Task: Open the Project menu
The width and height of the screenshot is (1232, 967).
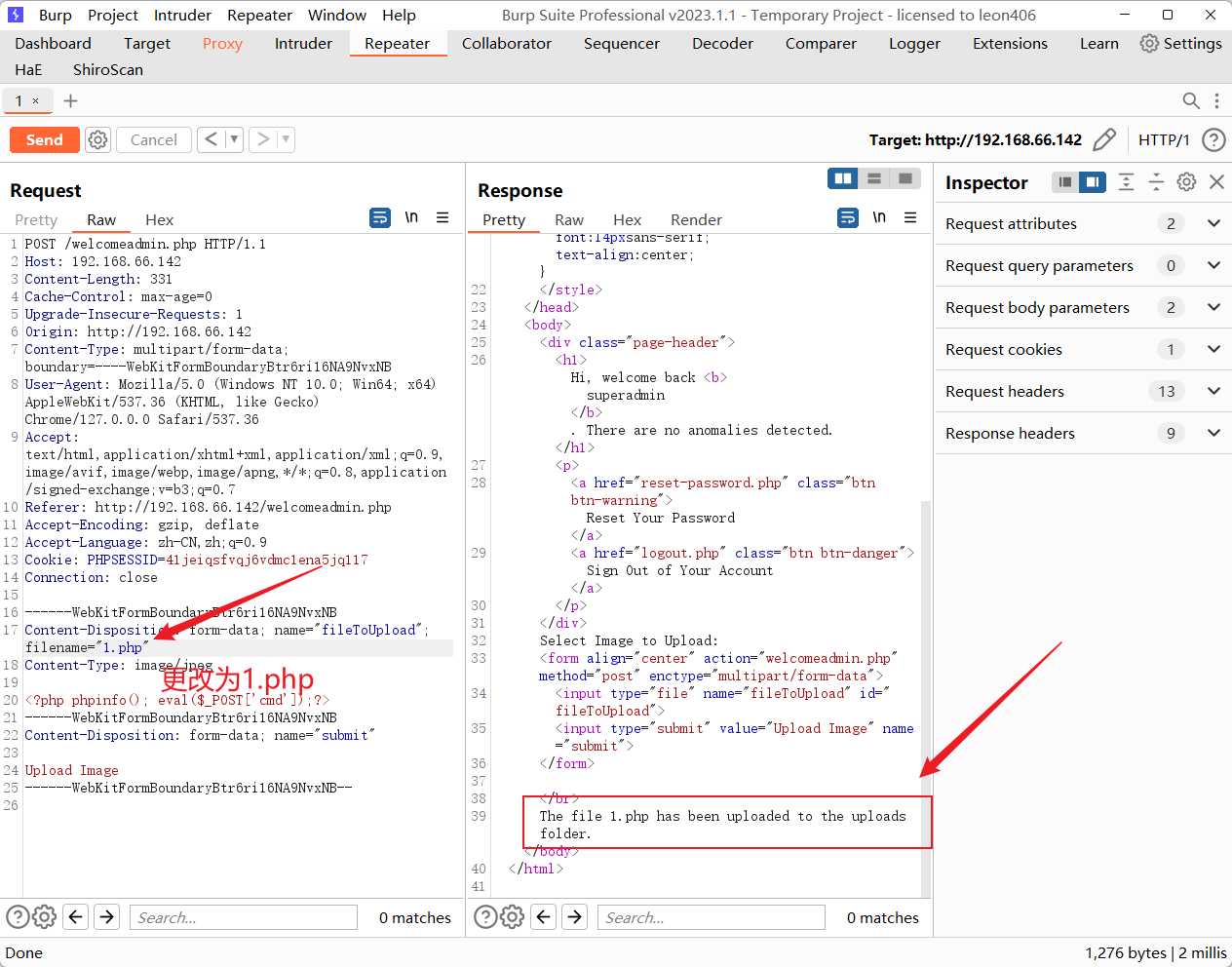Action: pyautogui.click(x=113, y=15)
